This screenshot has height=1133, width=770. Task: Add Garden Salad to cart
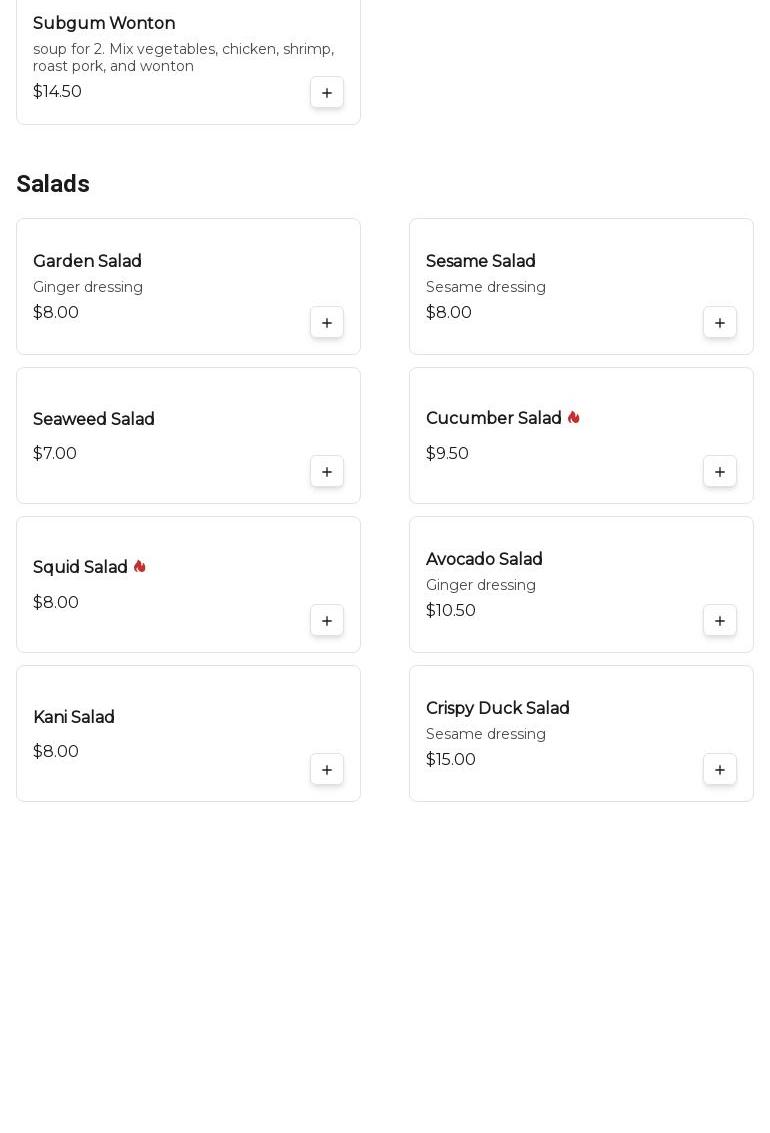(x=327, y=323)
